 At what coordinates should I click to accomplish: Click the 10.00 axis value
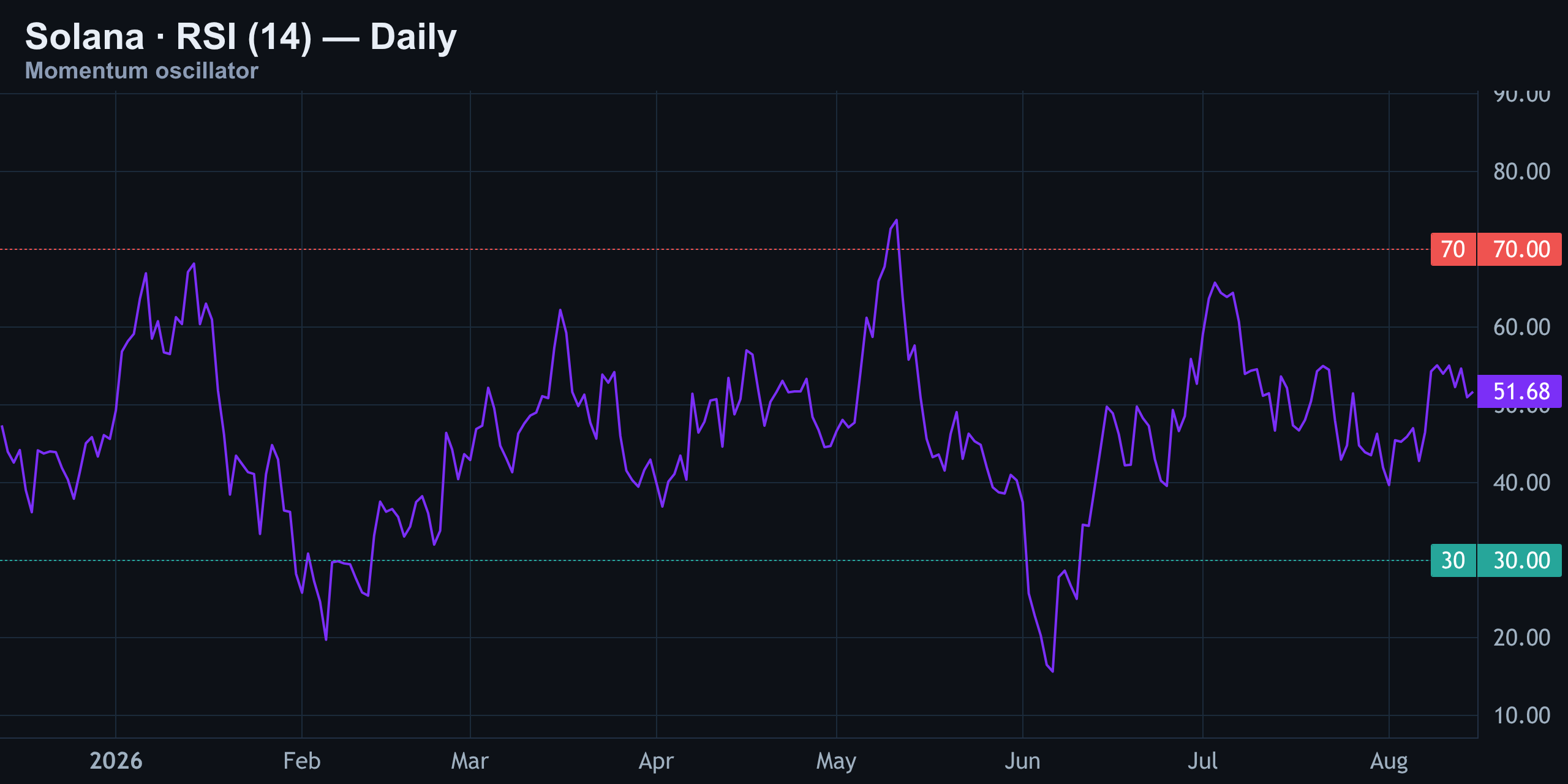(x=1521, y=715)
